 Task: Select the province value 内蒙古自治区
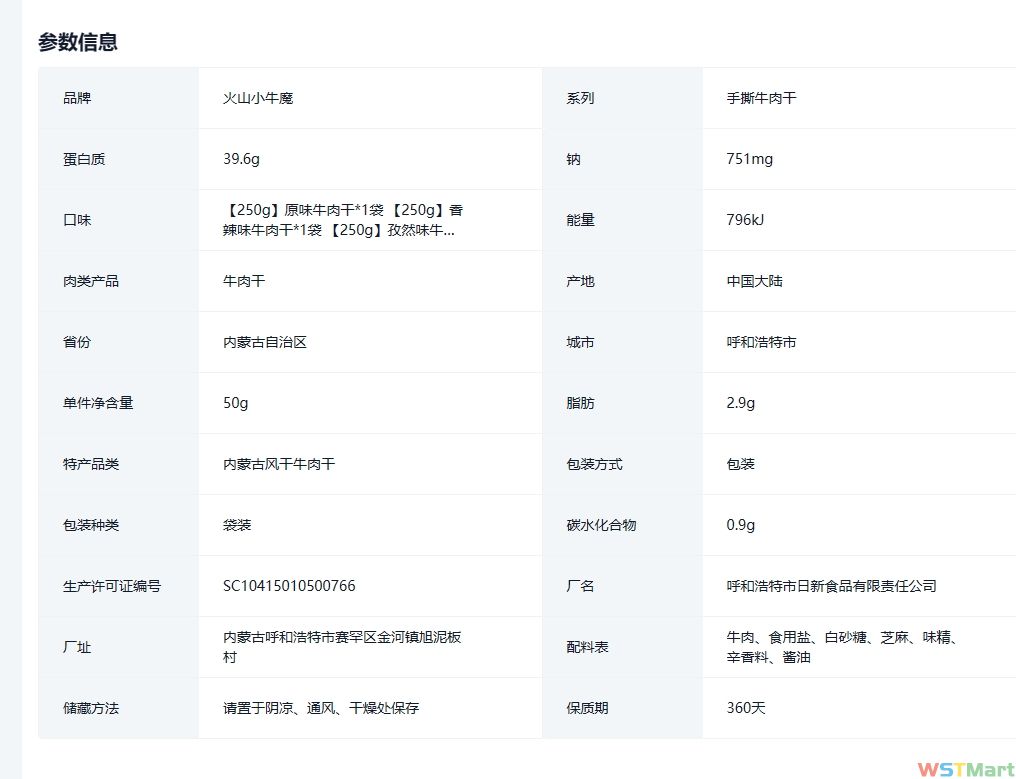click(264, 342)
